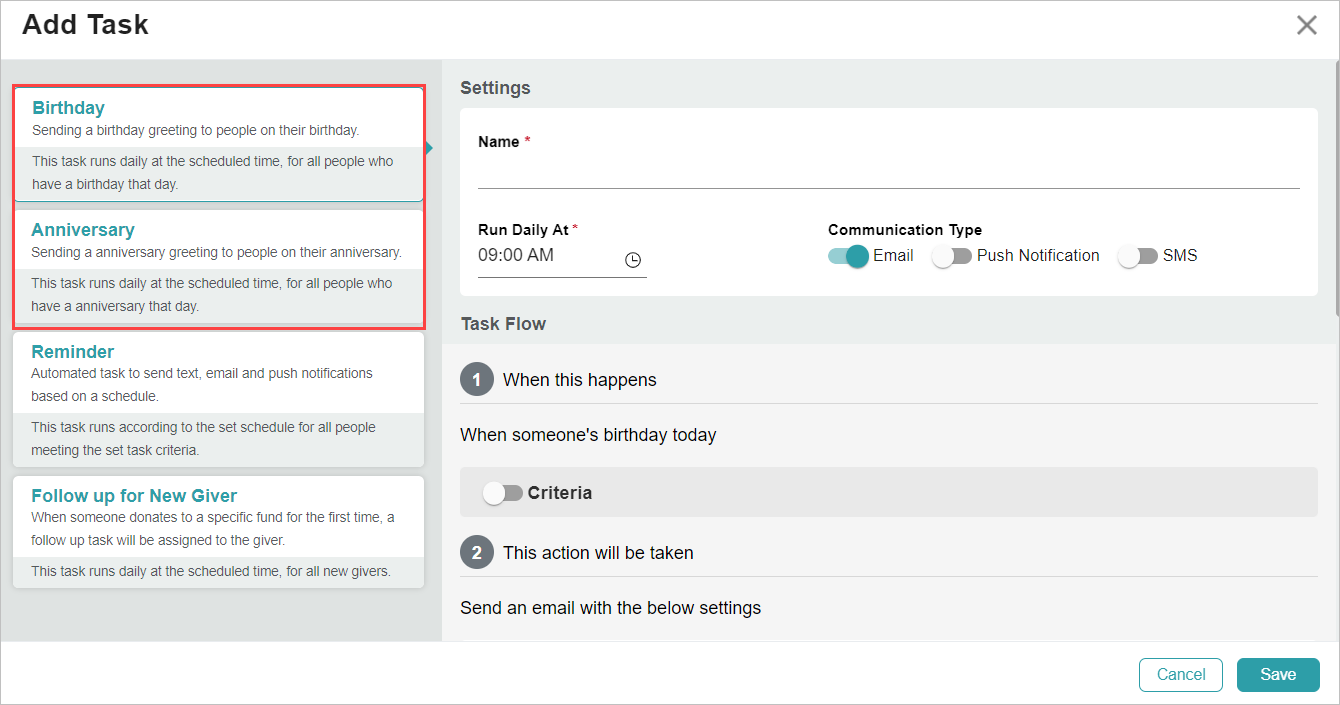The width and height of the screenshot is (1340, 705).
Task: Click the Add Task dialog title
Action: (x=85, y=25)
